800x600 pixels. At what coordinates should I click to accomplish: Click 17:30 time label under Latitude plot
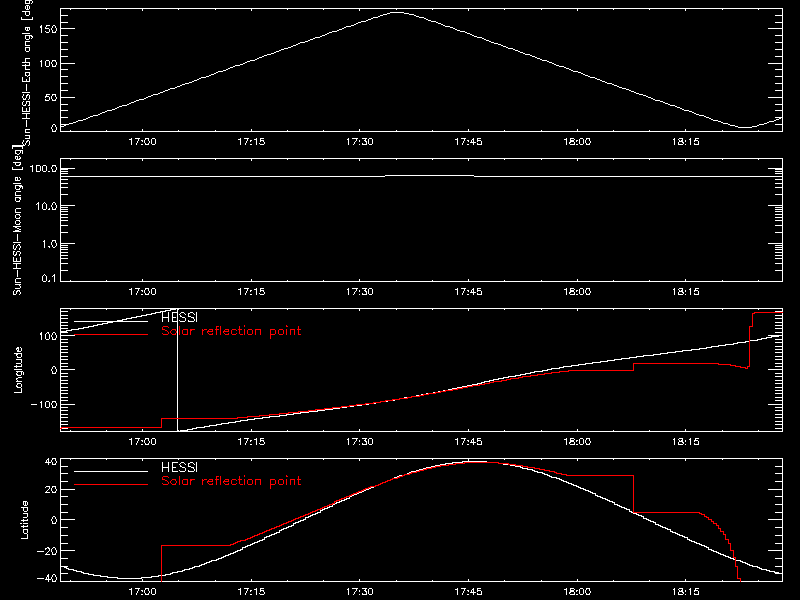click(360, 592)
